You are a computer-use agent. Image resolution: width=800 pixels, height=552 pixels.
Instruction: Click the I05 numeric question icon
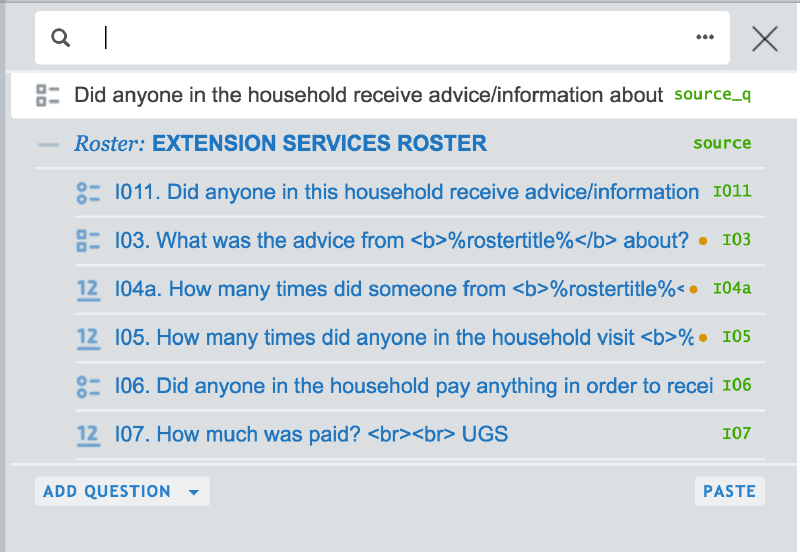(88, 337)
